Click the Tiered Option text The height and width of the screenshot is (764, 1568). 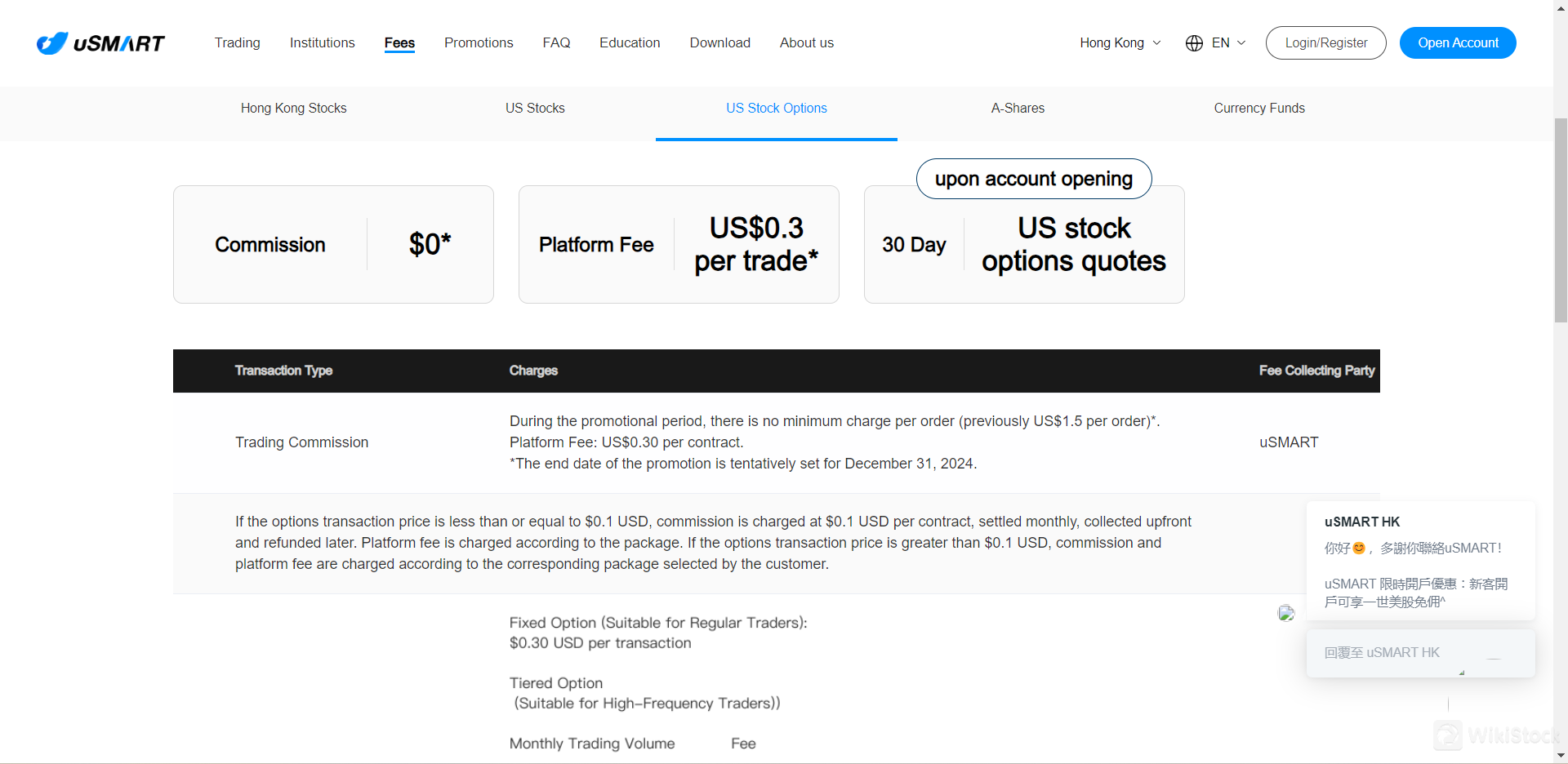556,683
